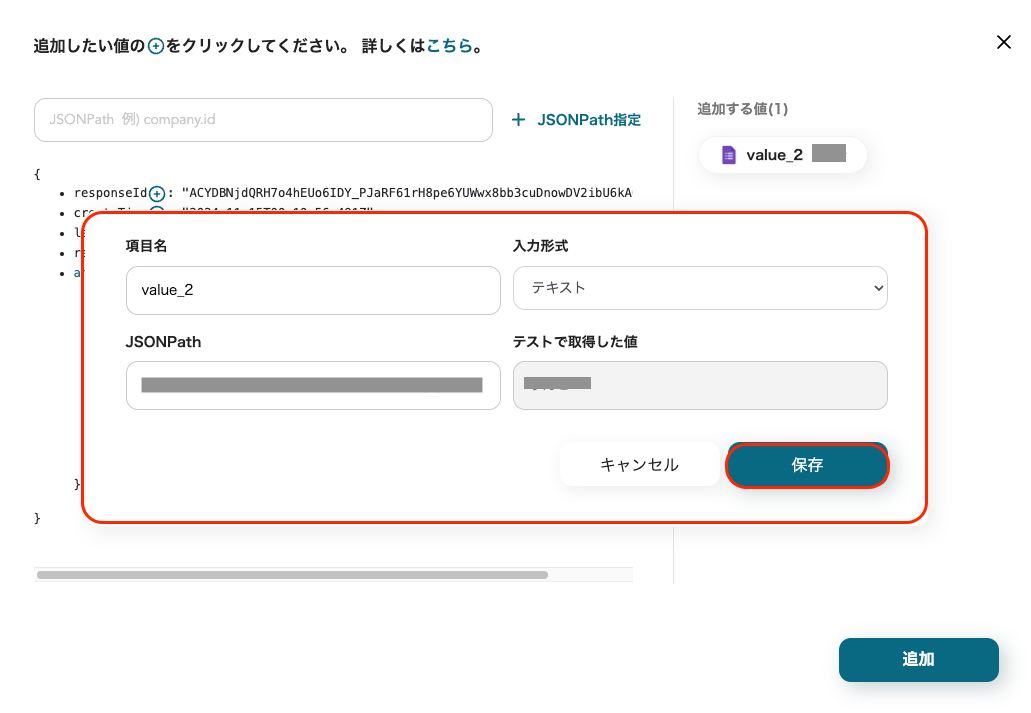Click the キャンセル button
The height and width of the screenshot is (713, 1031).
click(640, 465)
